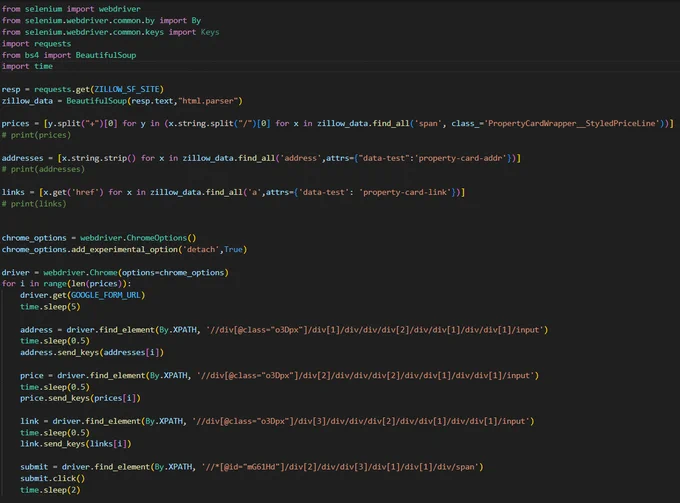Click the ZILLOW_SF_SITE constant
The height and width of the screenshot is (503, 680).
click(x=127, y=89)
